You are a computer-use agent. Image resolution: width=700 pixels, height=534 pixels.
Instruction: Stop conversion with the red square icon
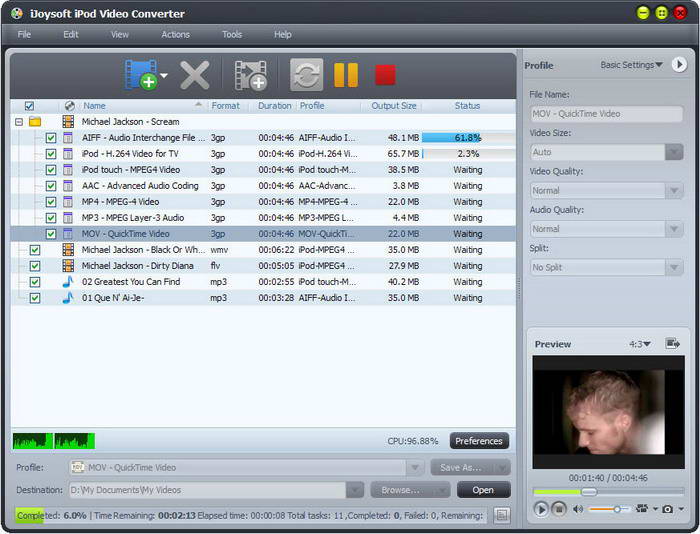click(385, 75)
